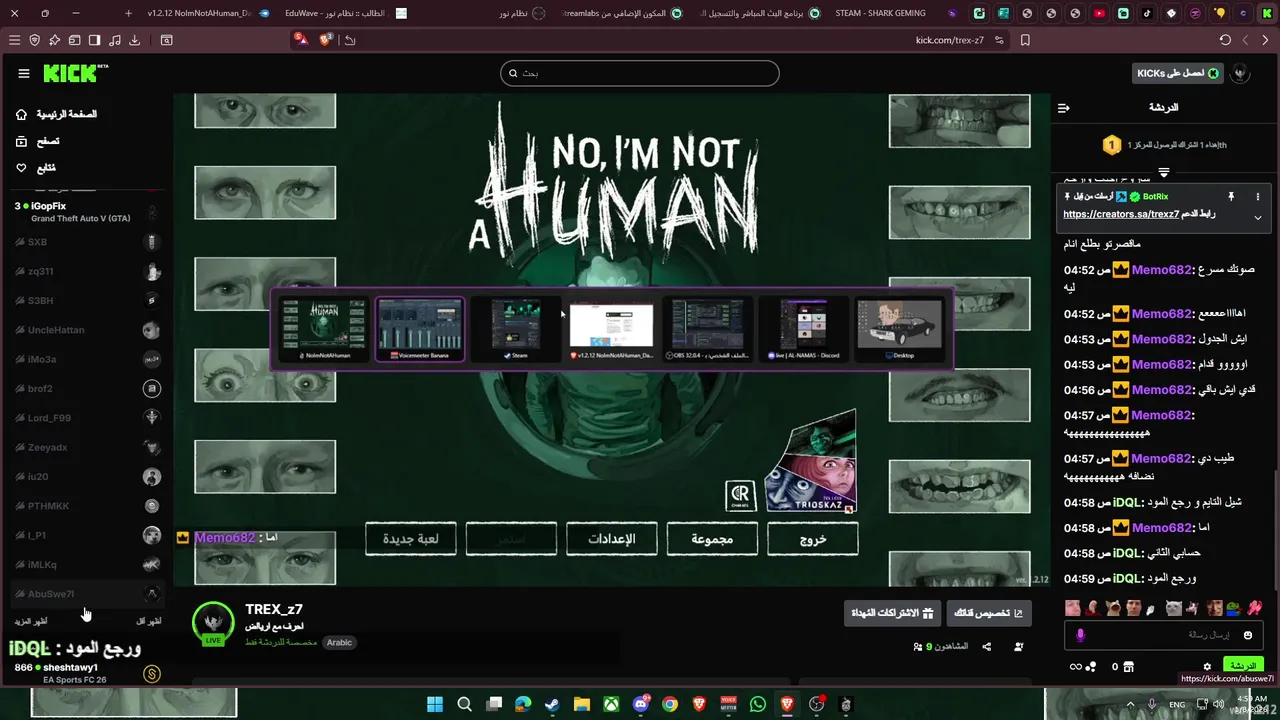Screen dimensions: 1280x720
Task: Click the TikTok pinned tab
Action: point(1147,13)
